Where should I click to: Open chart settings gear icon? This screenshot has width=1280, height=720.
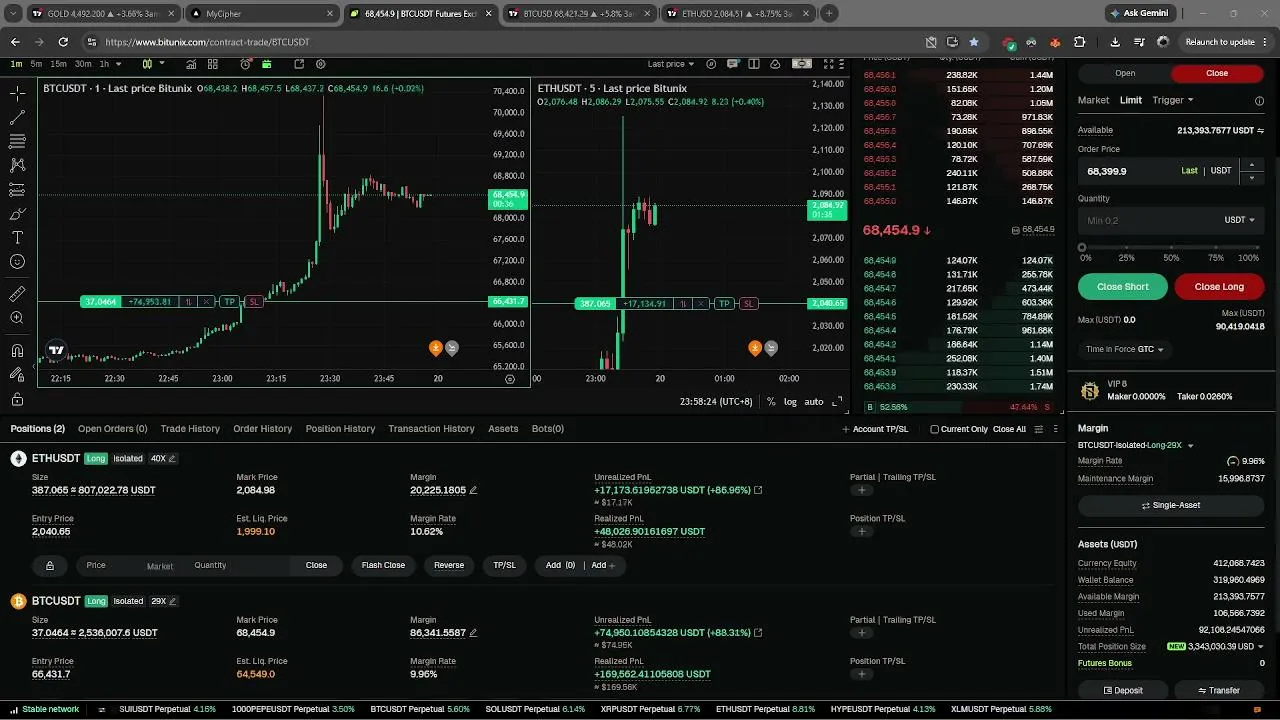[321, 64]
